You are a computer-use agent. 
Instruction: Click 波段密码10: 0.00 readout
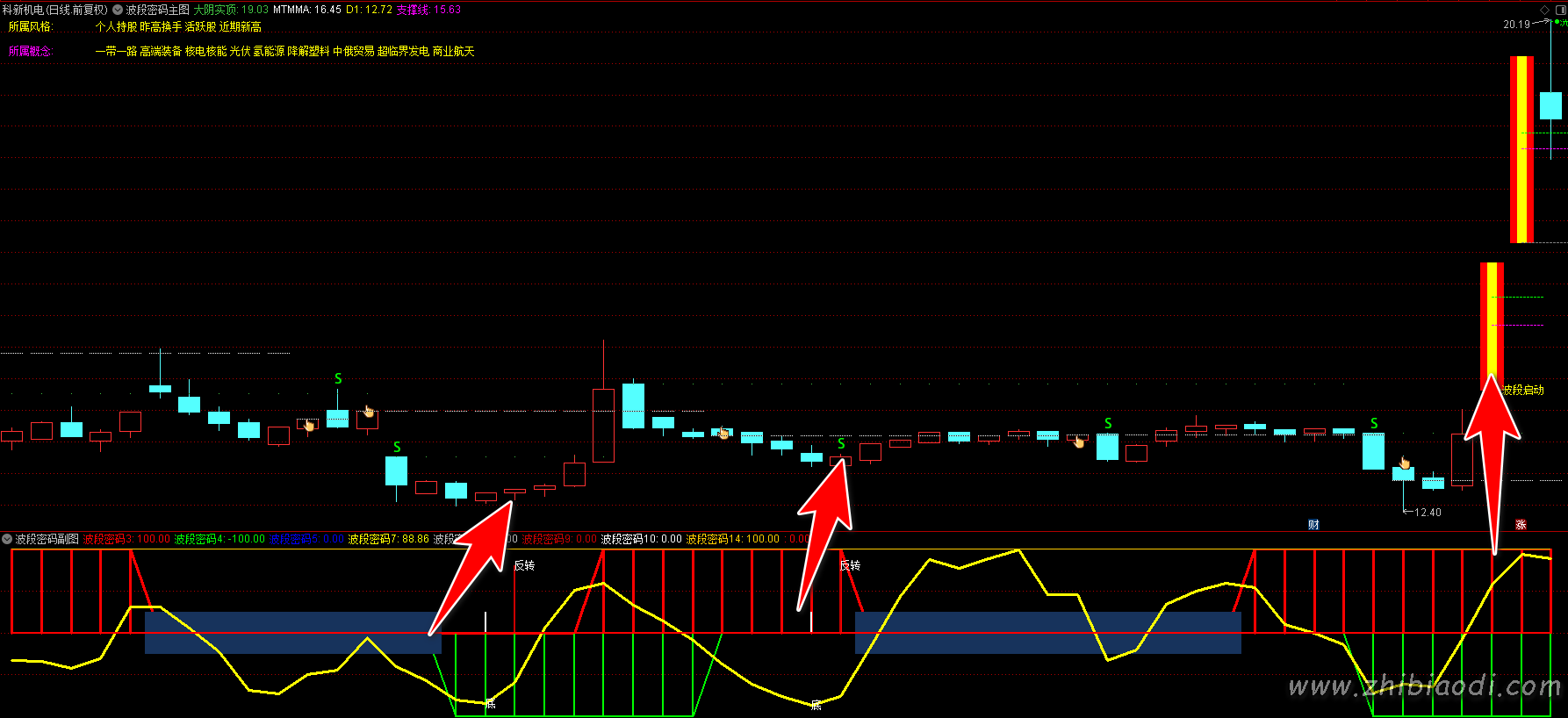click(x=641, y=539)
